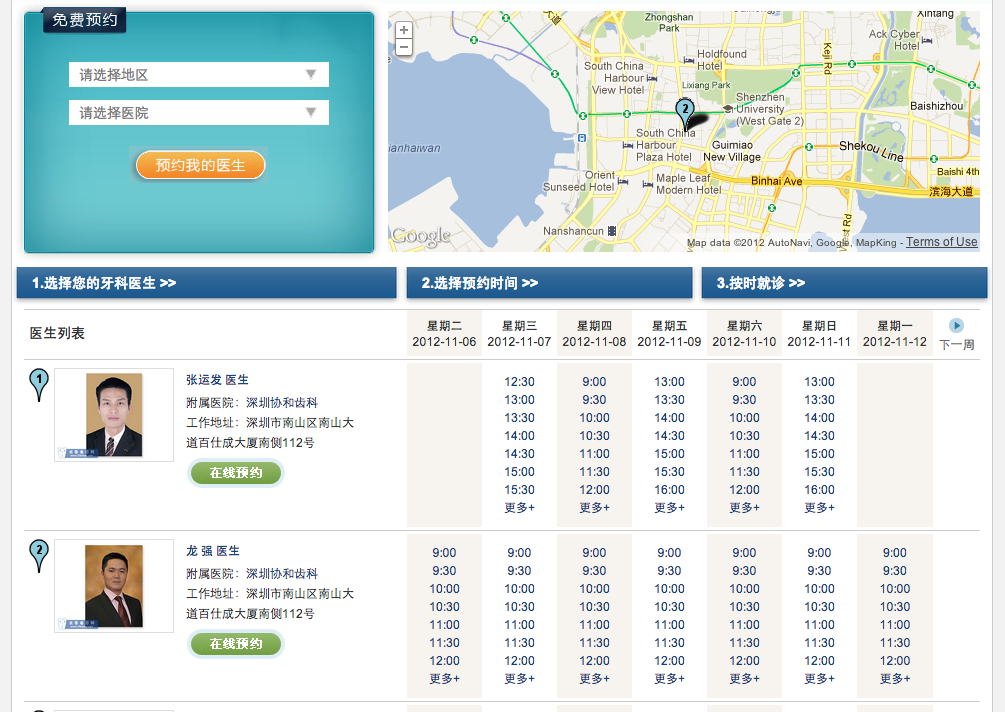Open the 请选择地区 region dropdown
Image resolution: width=1005 pixels, height=712 pixels.
point(199,74)
